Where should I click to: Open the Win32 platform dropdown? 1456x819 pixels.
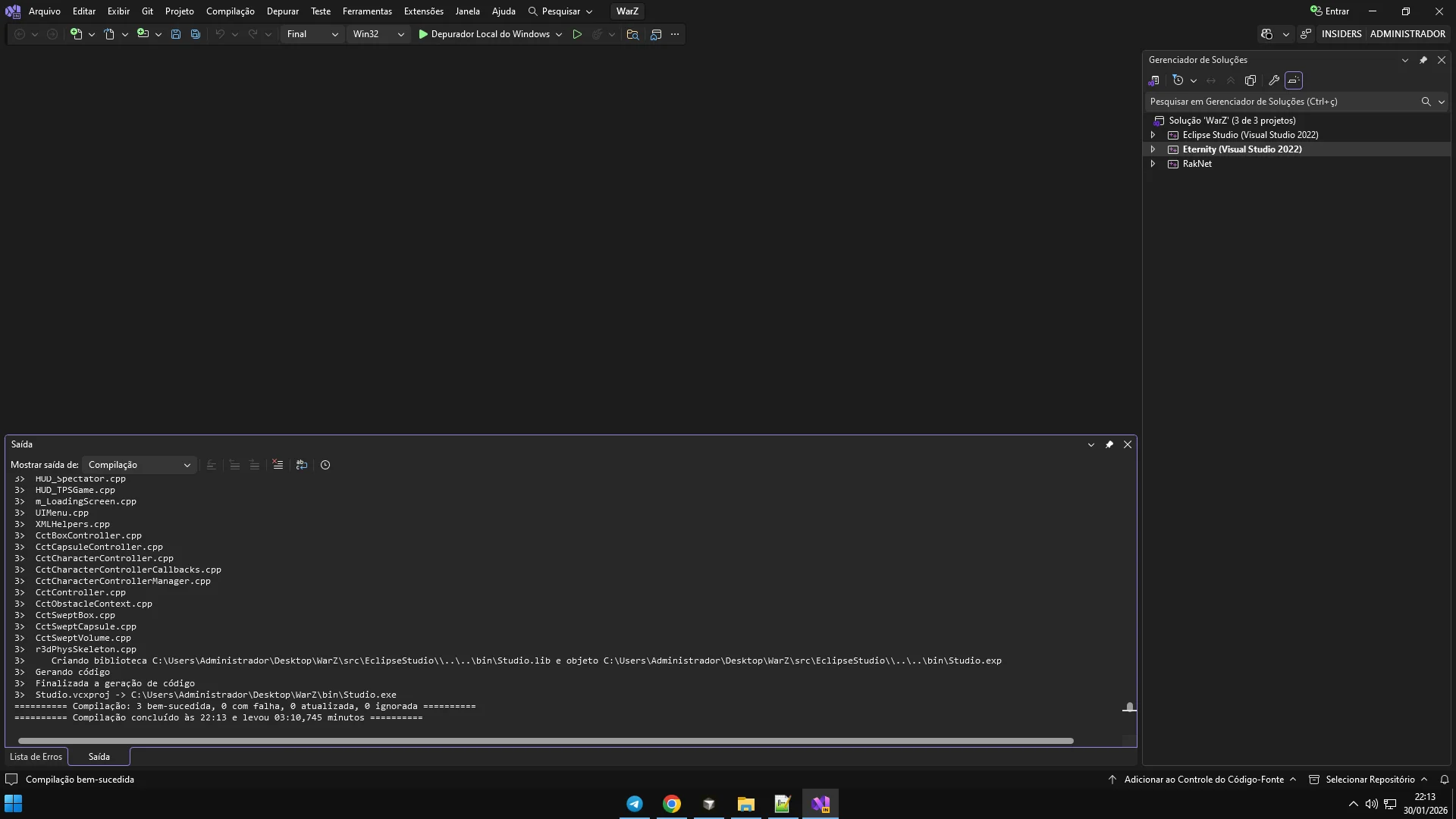(378, 34)
